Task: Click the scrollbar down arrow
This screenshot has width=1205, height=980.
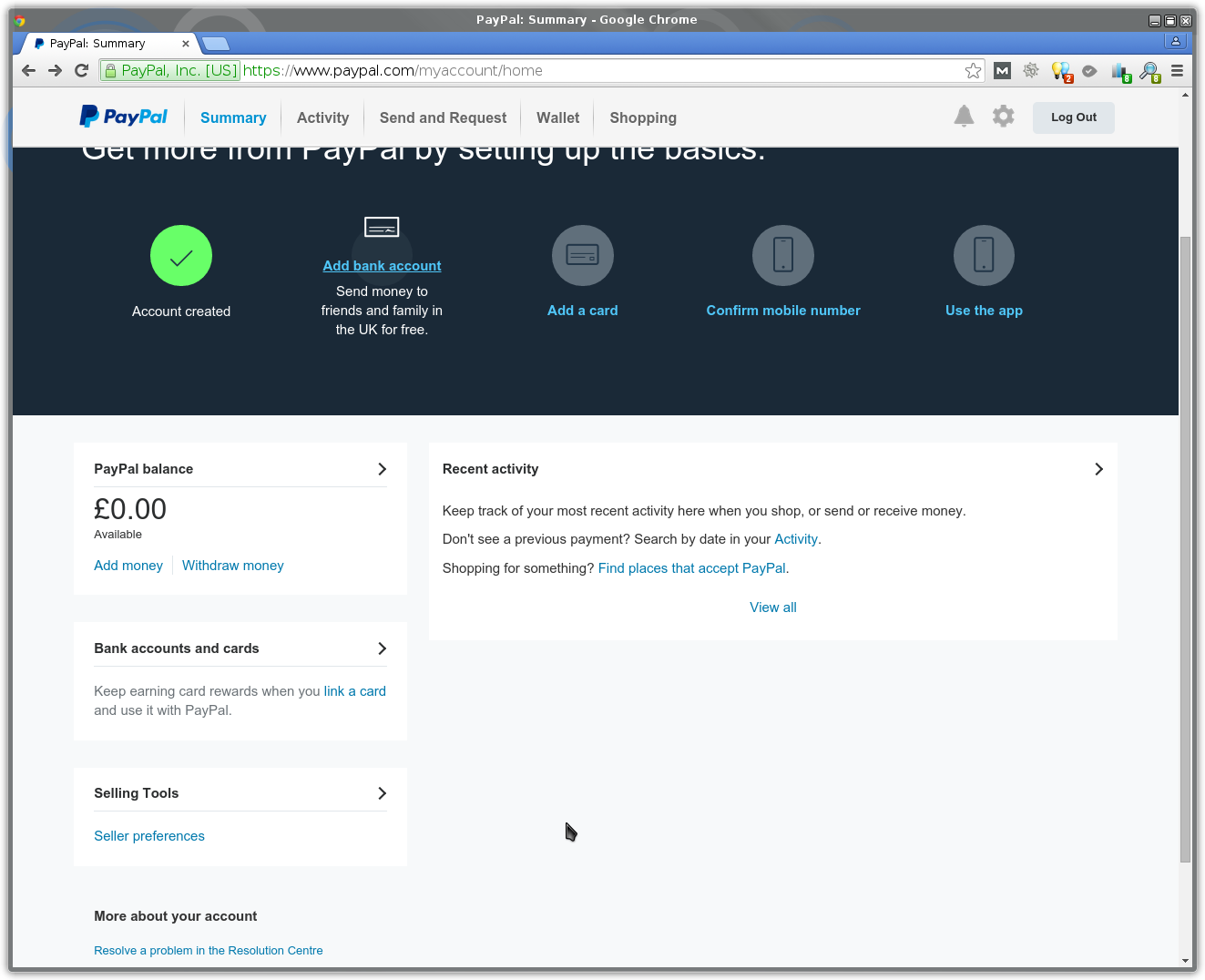Action: click(1185, 961)
